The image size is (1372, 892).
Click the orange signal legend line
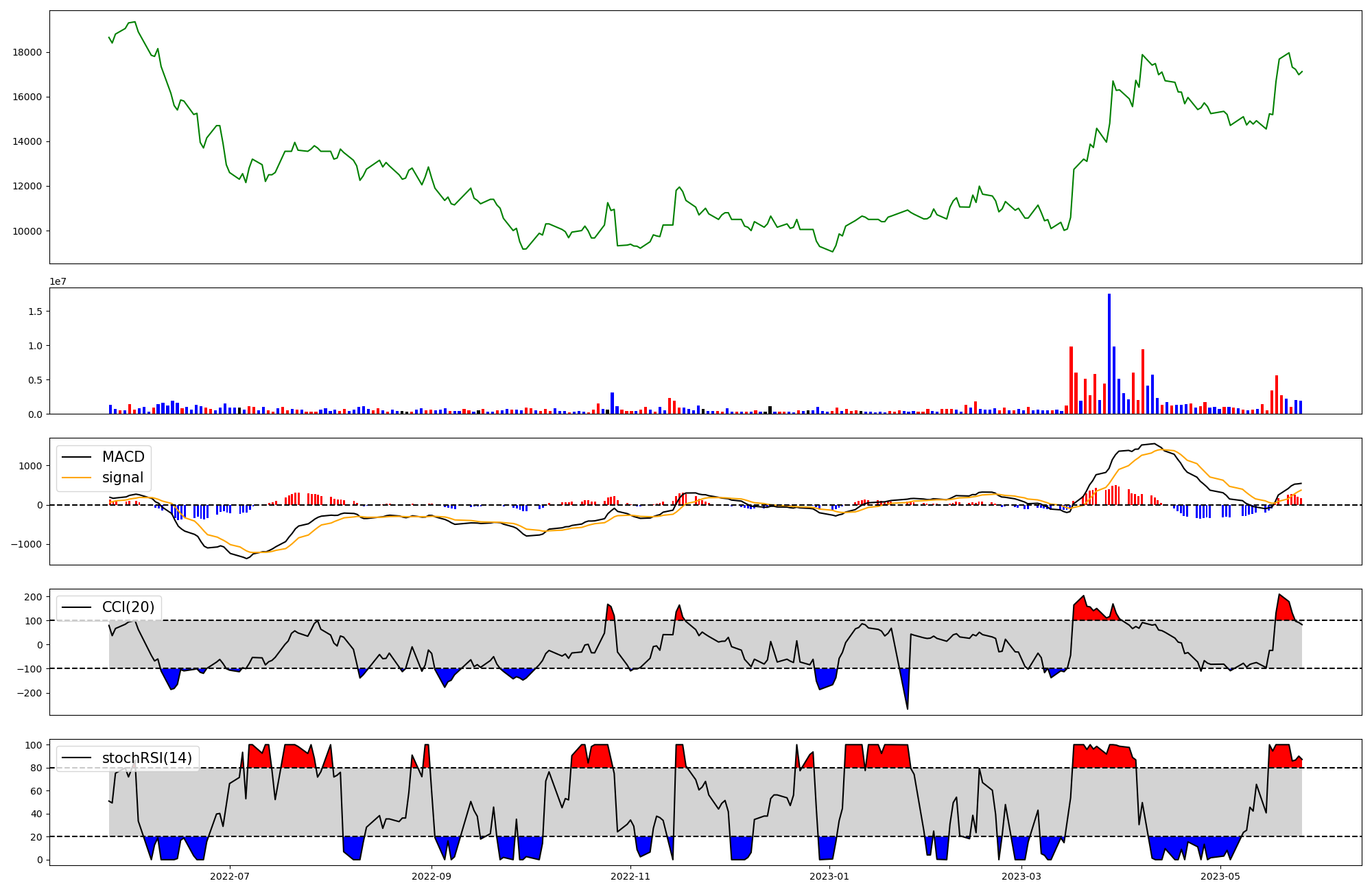tap(77, 478)
